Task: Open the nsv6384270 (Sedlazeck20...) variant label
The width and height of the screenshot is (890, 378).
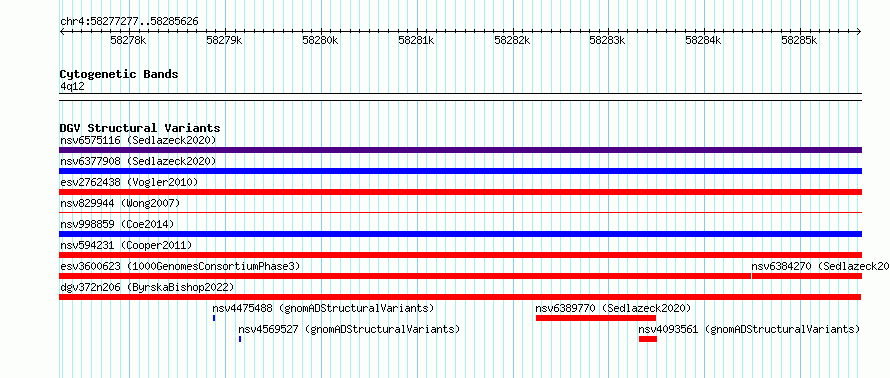Action: (x=820, y=266)
